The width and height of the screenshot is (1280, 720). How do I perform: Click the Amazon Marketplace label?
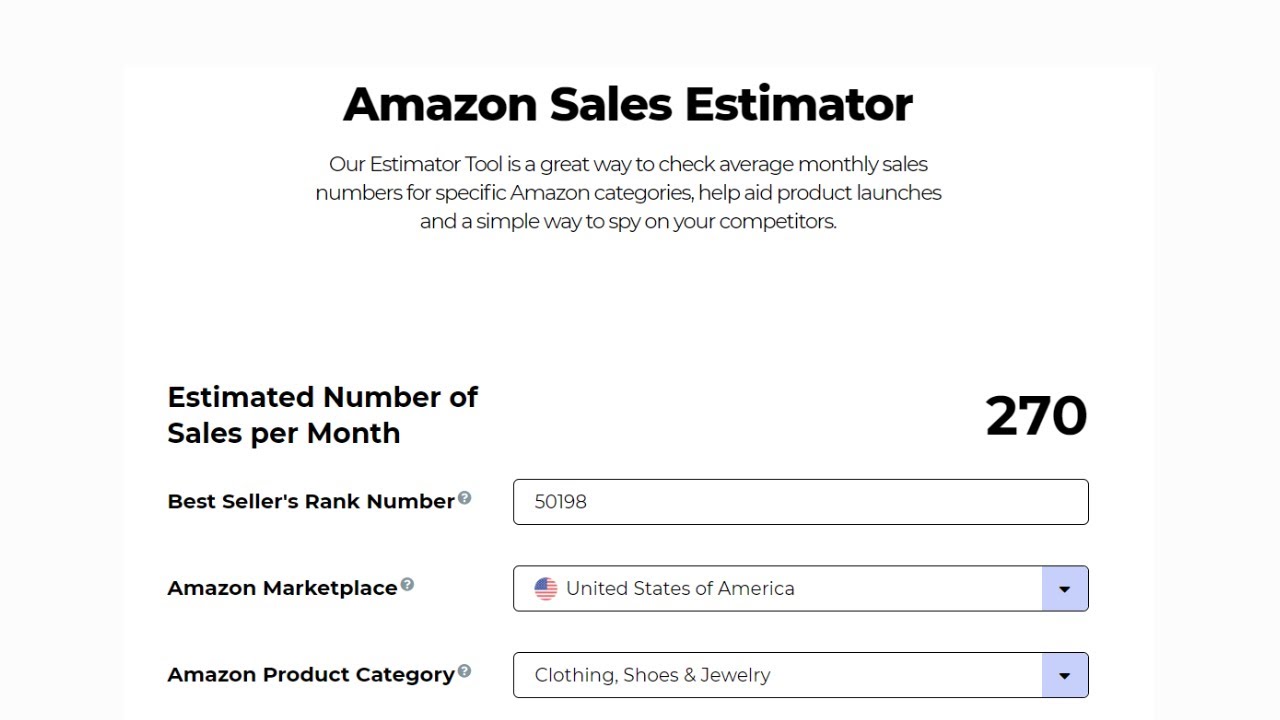point(282,589)
